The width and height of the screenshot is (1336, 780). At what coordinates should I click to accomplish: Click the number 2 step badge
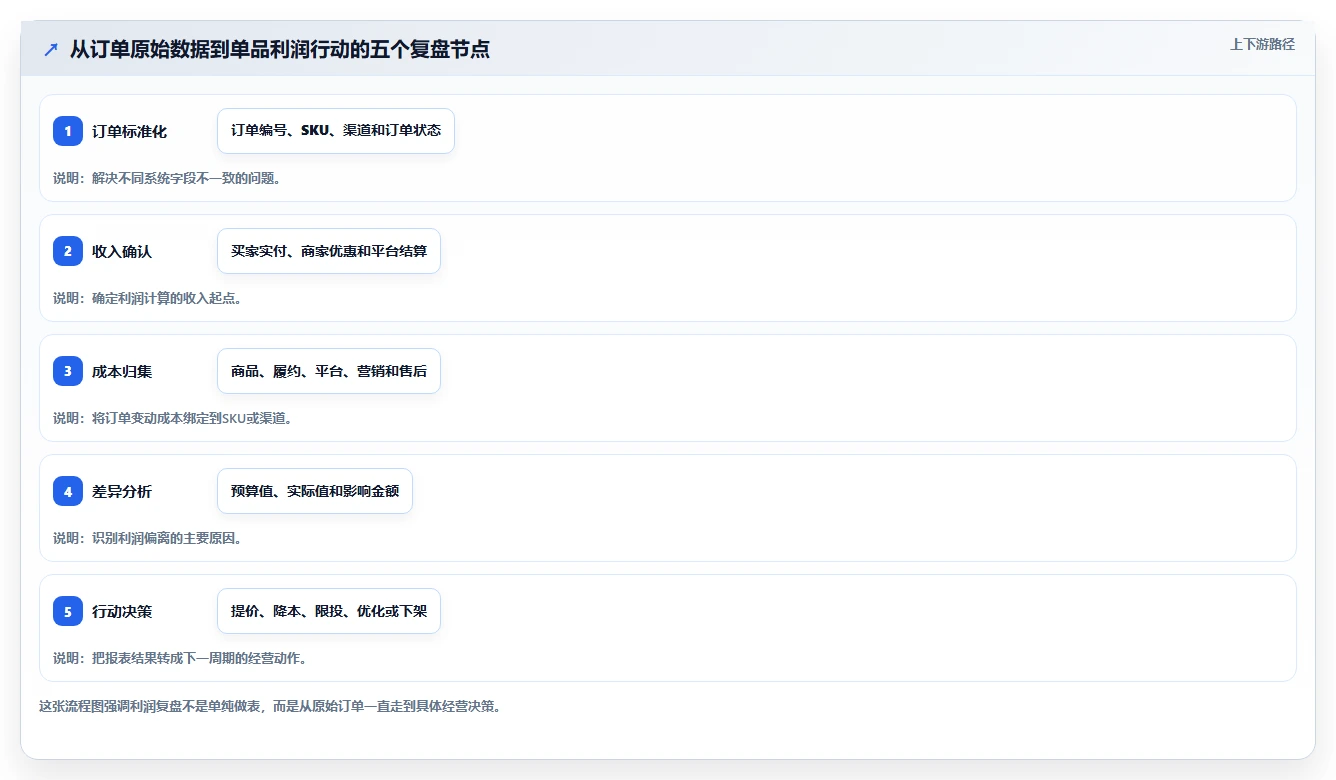(x=68, y=251)
